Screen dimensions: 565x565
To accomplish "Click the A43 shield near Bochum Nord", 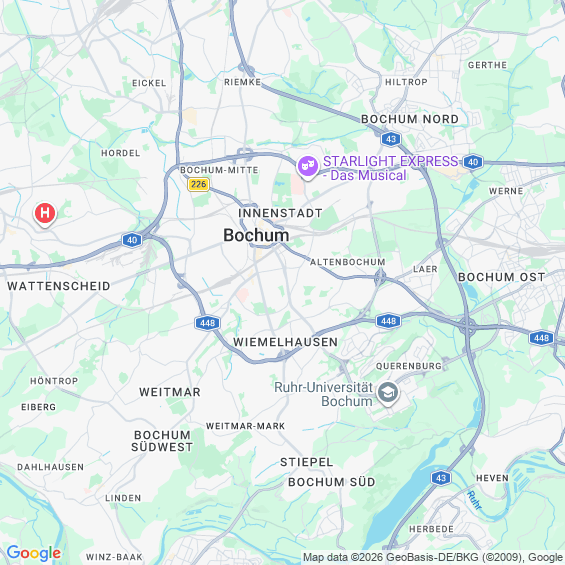I will click(x=391, y=139).
